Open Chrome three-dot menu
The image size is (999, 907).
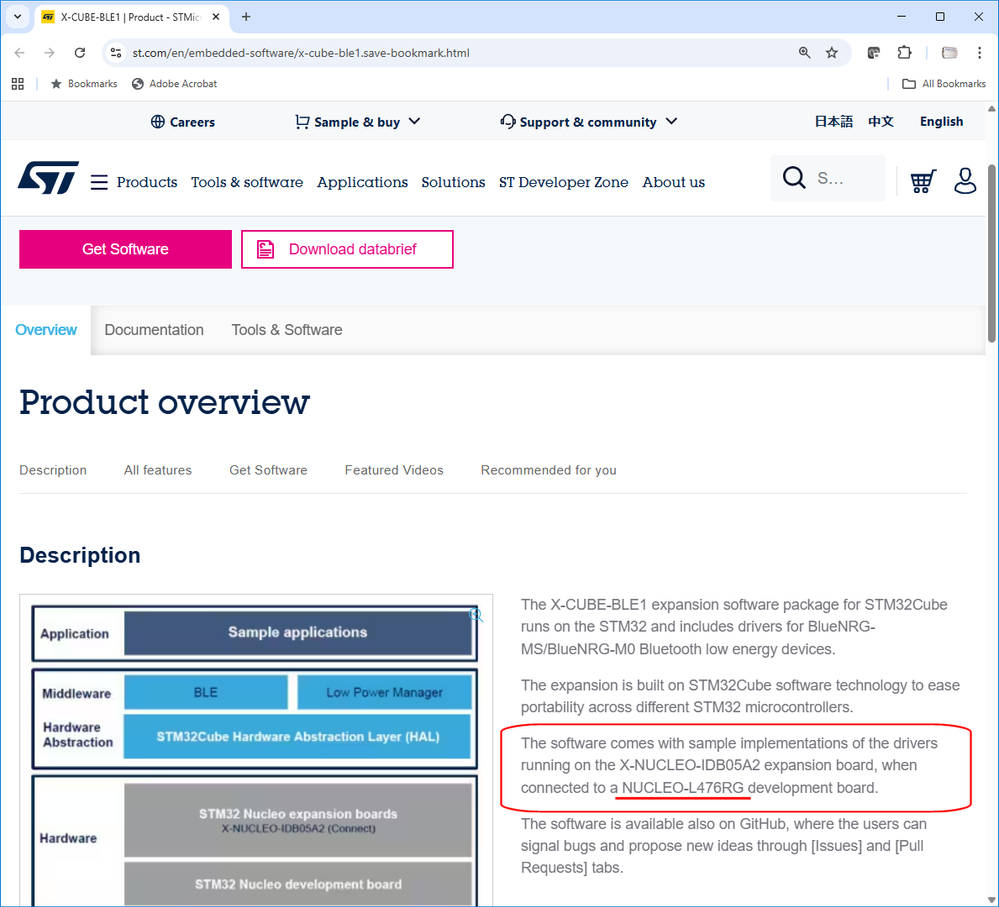(x=979, y=53)
